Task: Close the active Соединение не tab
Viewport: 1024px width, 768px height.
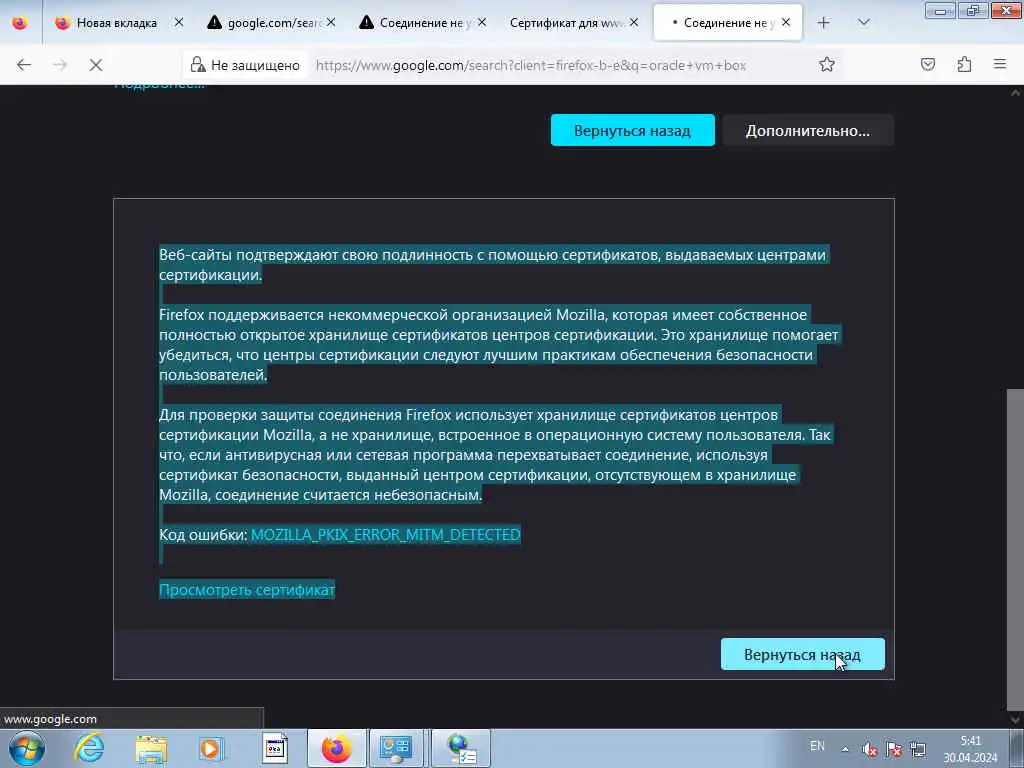Action: (786, 23)
